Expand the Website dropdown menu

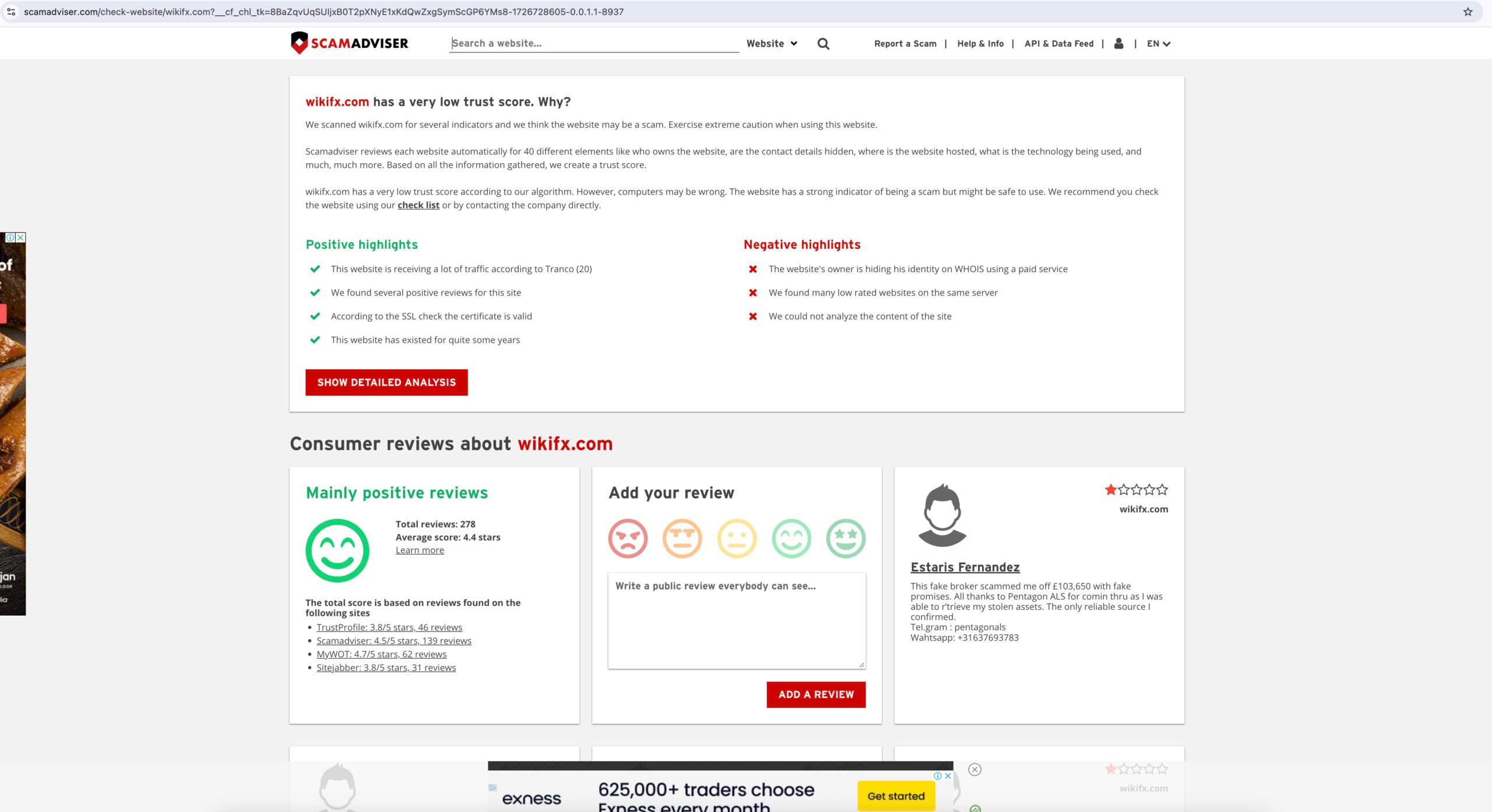click(772, 43)
